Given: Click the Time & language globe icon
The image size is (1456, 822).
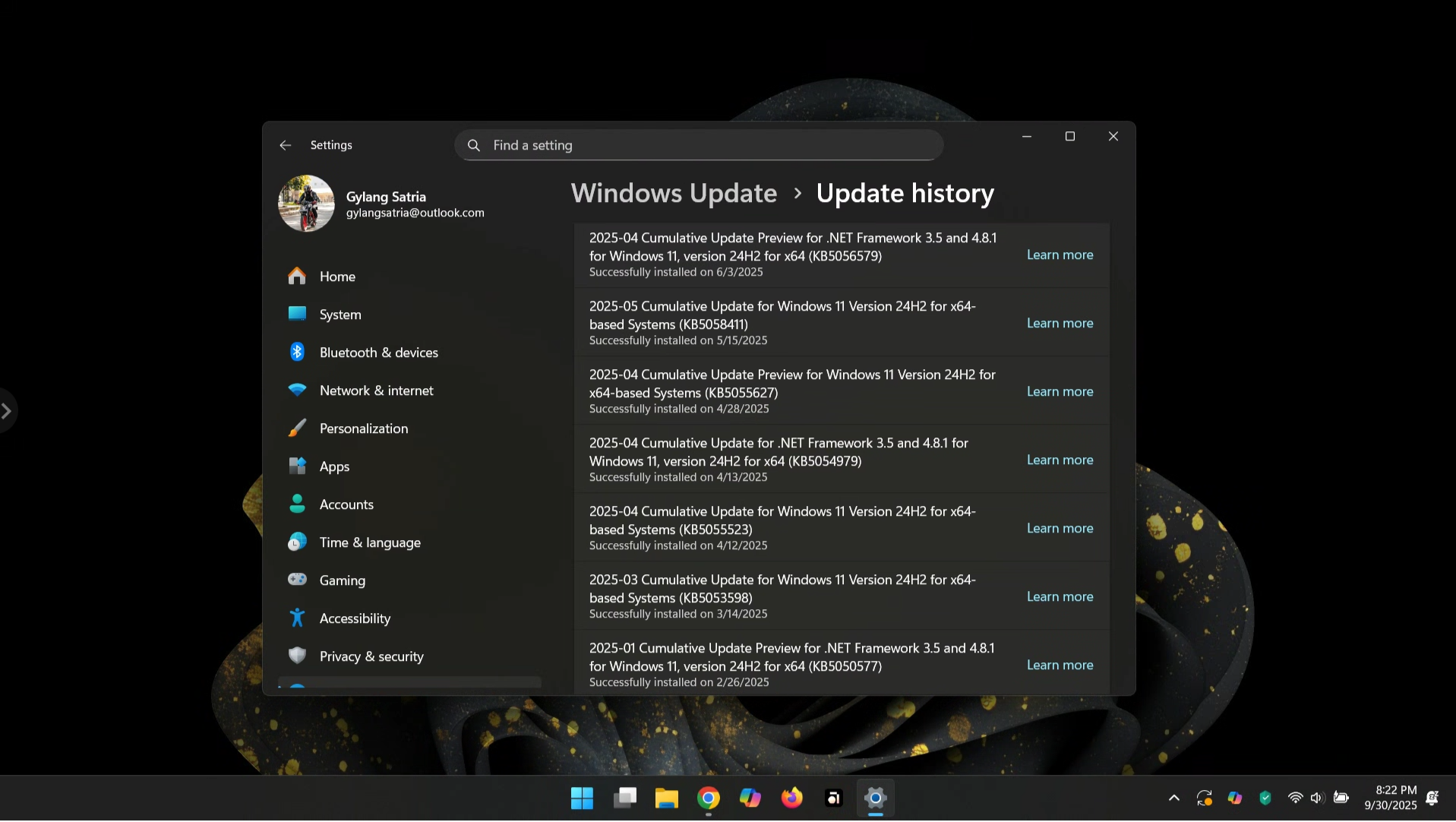Looking at the screenshot, I should click(297, 542).
